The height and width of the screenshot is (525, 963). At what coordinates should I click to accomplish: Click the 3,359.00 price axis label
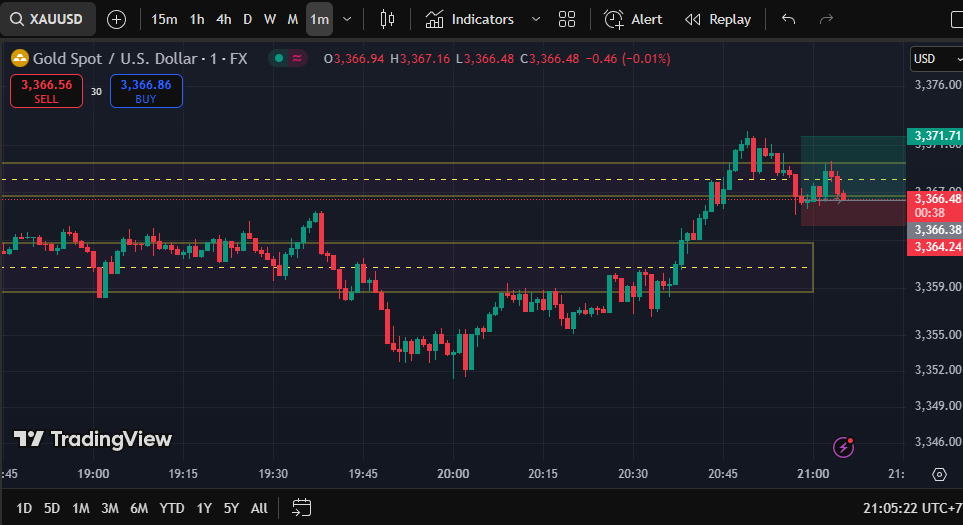(x=937, y=287)
